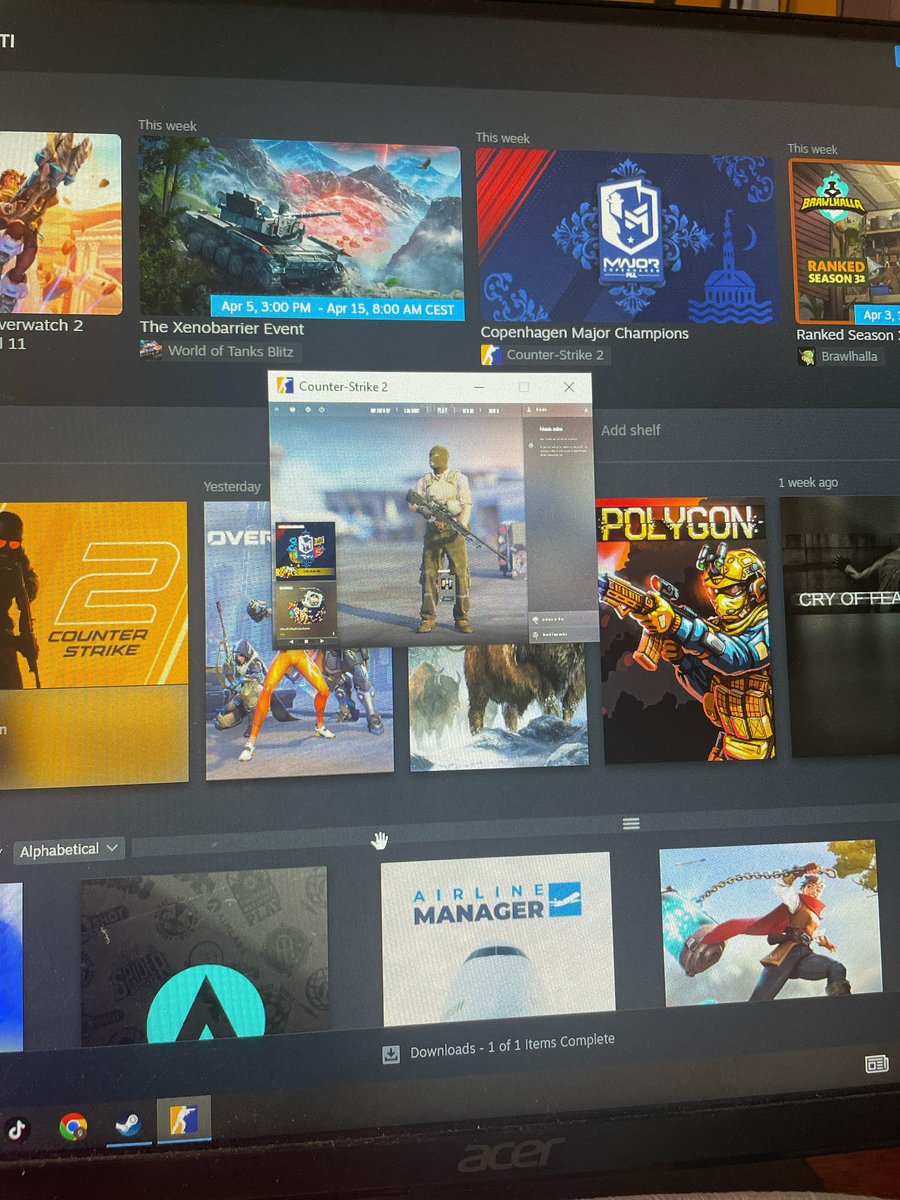This screenshot has height=1200, width=900.
Task: Open the Brawlhalla Ranked Season banner image
Action: click(844, 241)
